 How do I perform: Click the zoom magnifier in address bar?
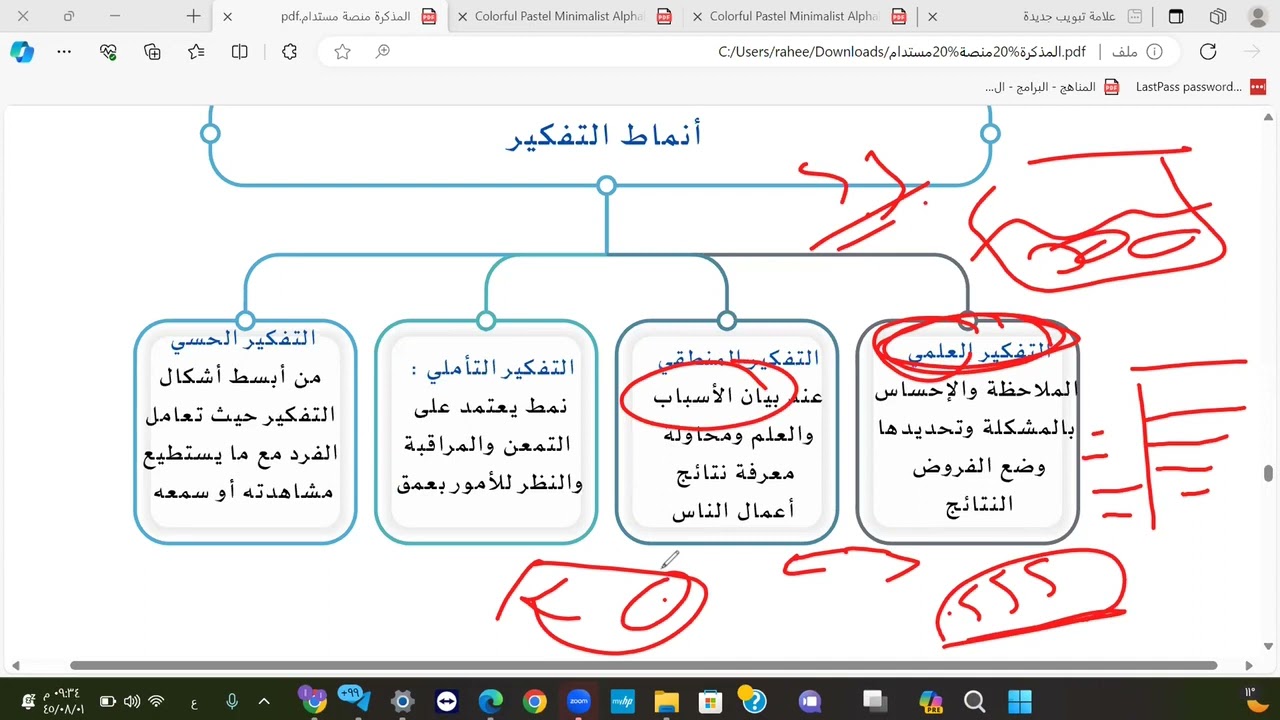tap(383, 52)
